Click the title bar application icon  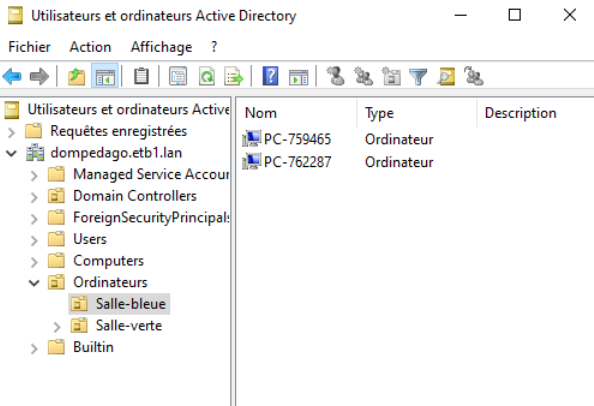[16, 16]
